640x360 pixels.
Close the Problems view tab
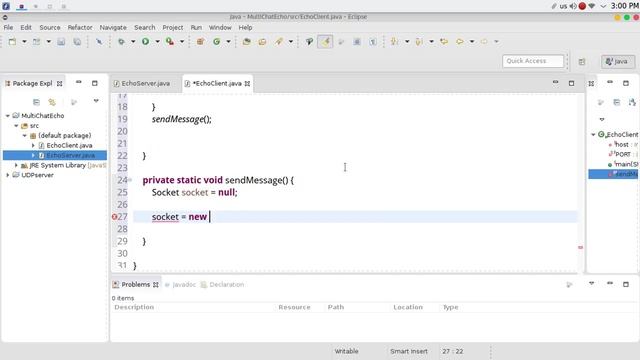(x=156, y=285)
